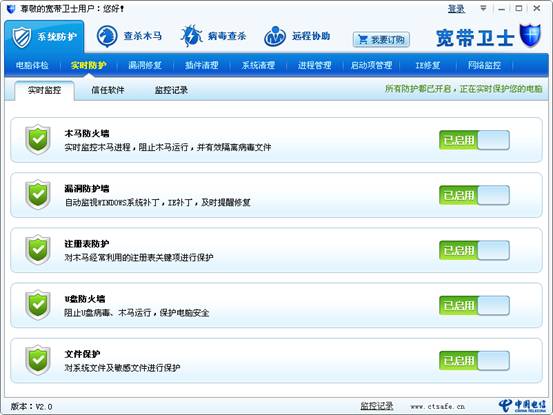Select the 实时防护 menu item

89,65
